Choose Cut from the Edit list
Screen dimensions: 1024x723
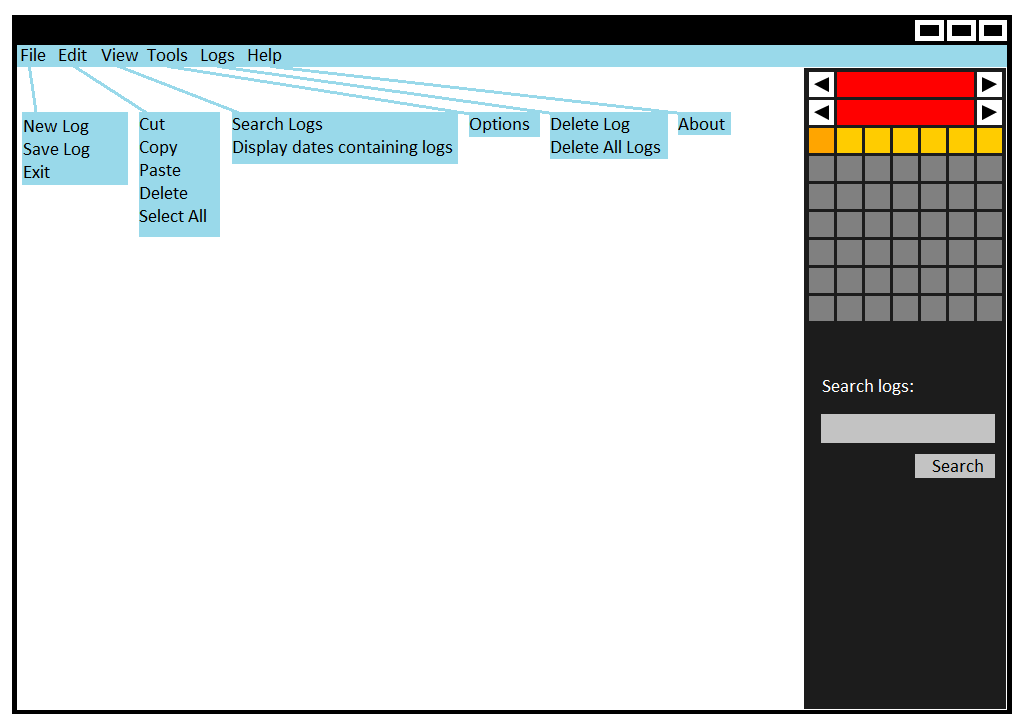point(152,124)
